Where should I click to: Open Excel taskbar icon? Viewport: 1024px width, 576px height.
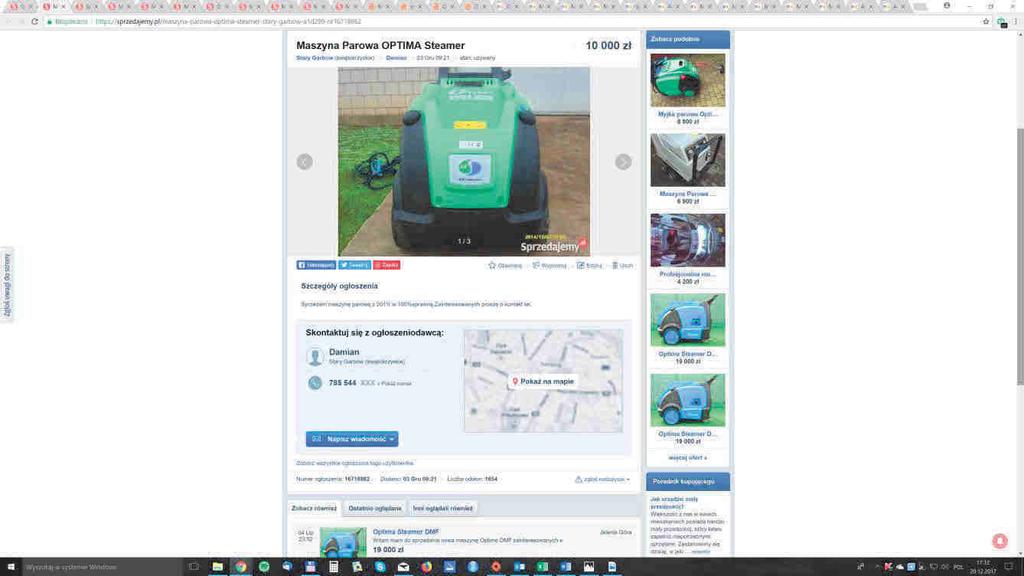click(542, 567)
